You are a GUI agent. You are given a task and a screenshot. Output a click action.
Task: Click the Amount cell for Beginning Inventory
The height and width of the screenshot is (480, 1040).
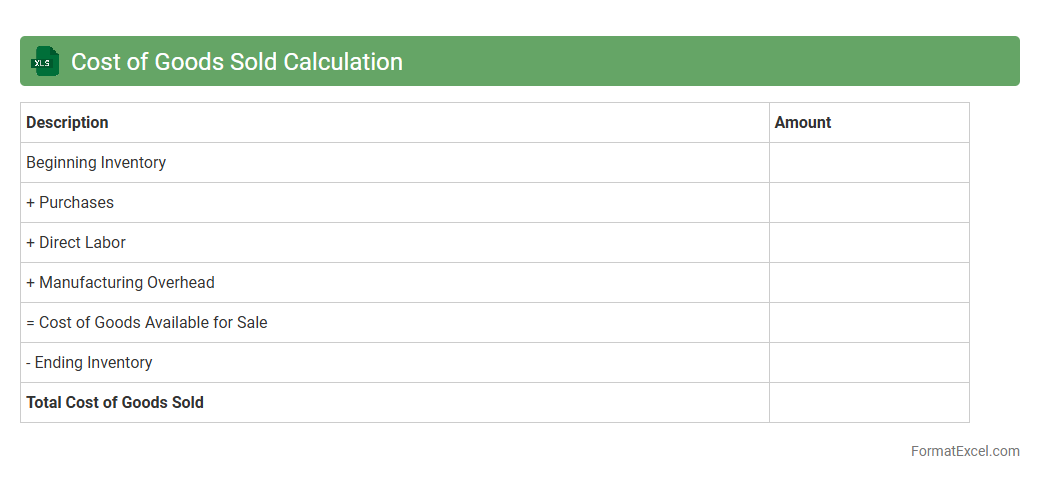click(869, 162)
